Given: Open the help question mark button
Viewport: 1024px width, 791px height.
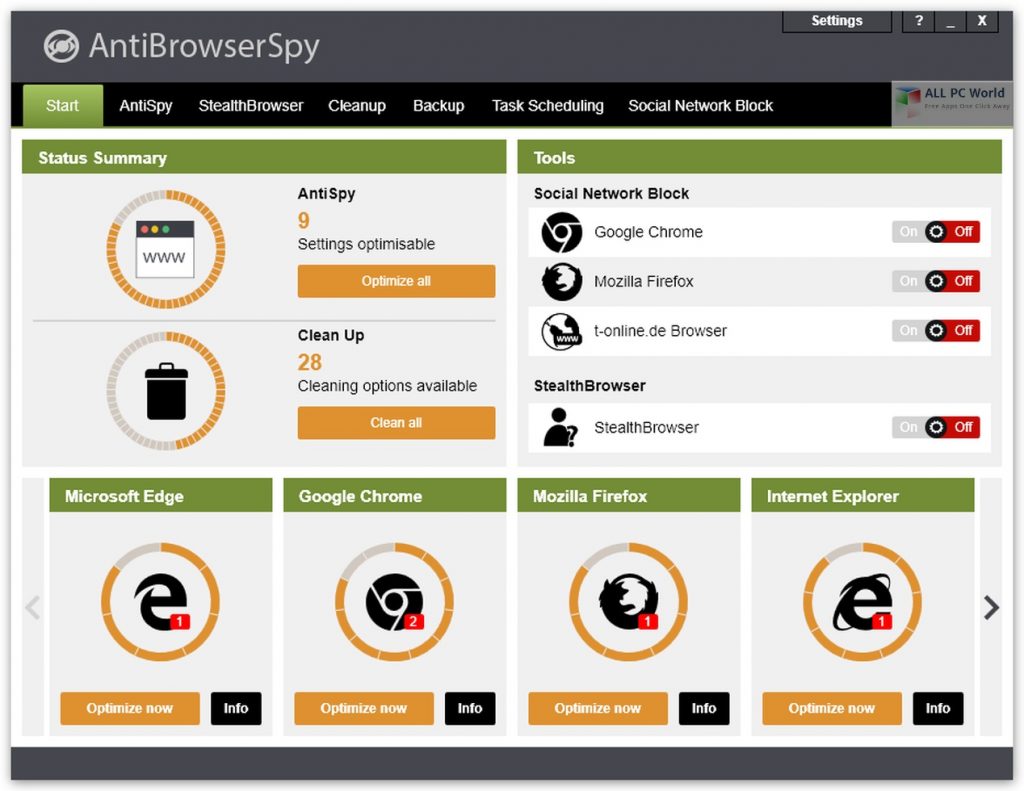Looking at the screenshot, I should pyautogui.click(x=918, y=21).
